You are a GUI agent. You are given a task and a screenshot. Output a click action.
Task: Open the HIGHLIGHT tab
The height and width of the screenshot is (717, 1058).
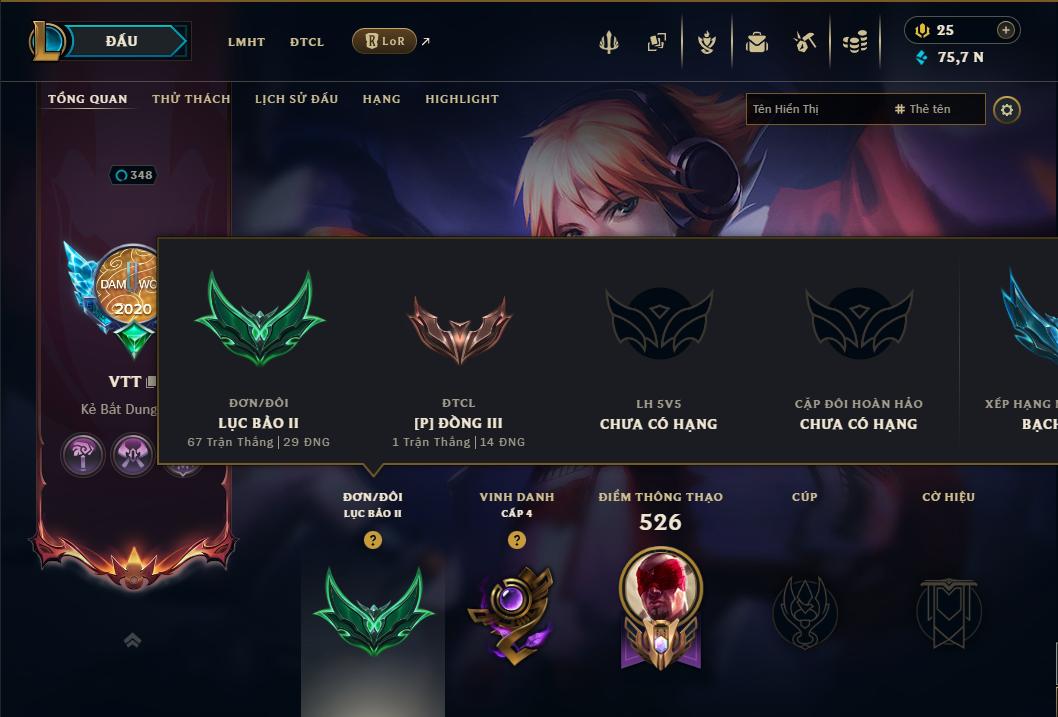(x=462, y=99)
